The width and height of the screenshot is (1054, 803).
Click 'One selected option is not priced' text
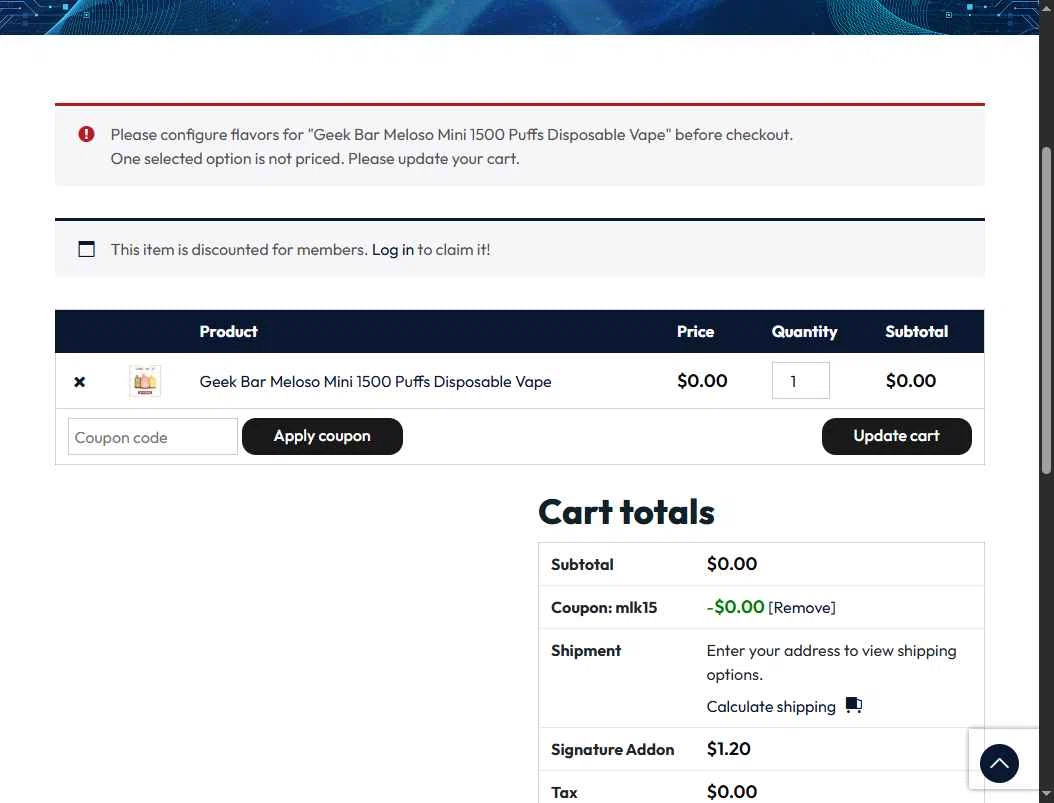click(315, 159)
